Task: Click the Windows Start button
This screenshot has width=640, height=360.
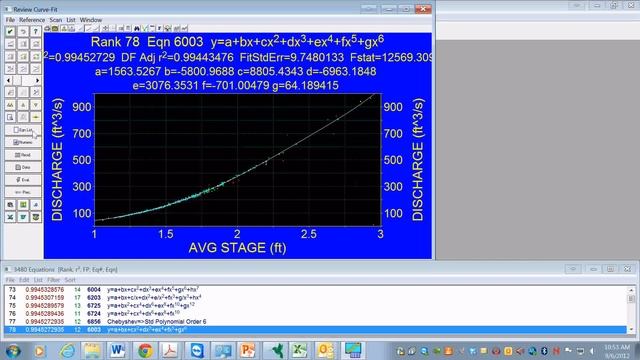Action: click(13, 351)
